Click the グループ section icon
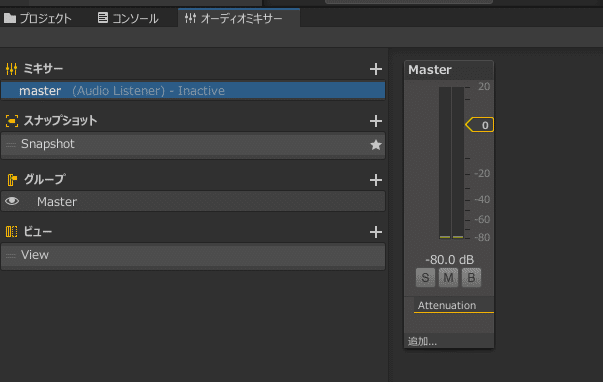 pyautogui.click(x=12, y=180)
